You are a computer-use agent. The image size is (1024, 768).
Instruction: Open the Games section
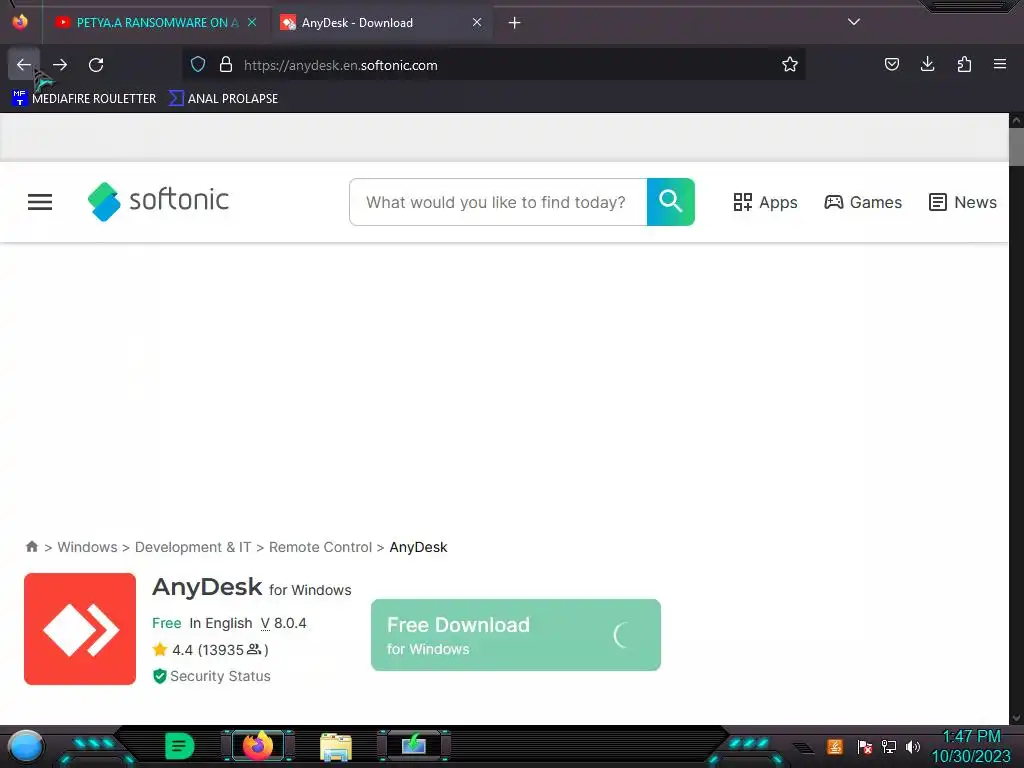[863, 202]
